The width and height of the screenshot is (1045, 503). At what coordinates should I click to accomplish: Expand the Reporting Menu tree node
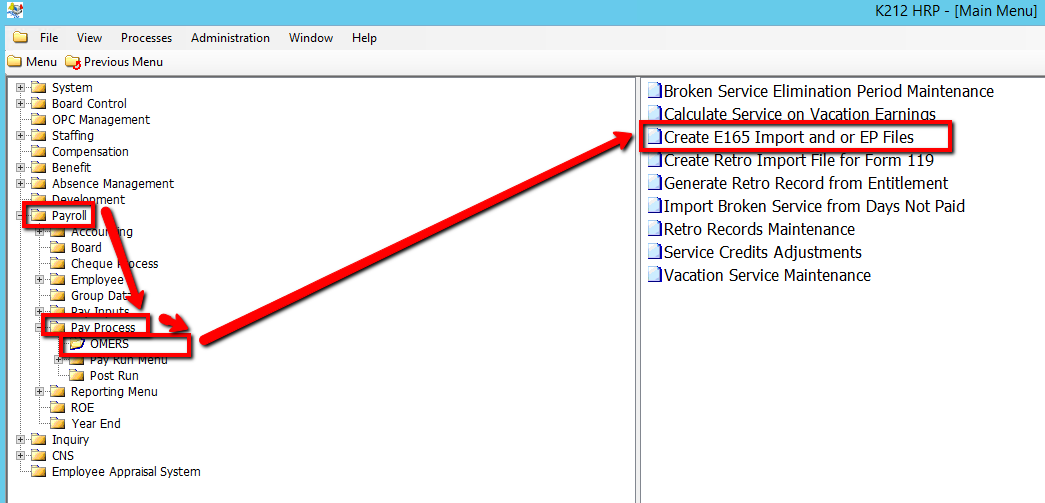click(x=40, y=392)
